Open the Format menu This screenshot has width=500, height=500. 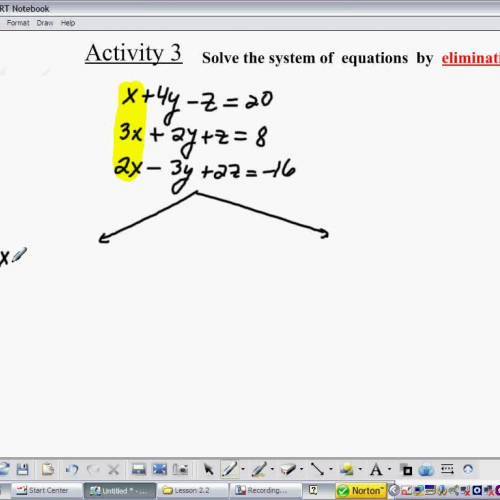click(x=18, y=23)
